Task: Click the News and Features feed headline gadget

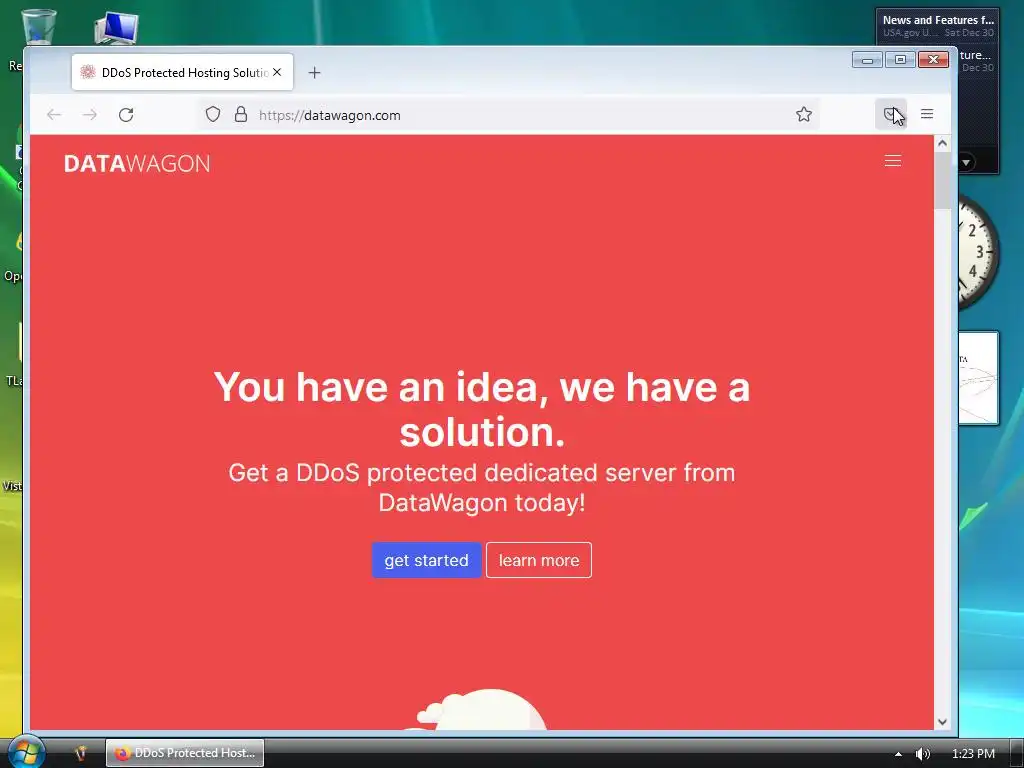Action: pyautogui.click(x=938, y=26)
